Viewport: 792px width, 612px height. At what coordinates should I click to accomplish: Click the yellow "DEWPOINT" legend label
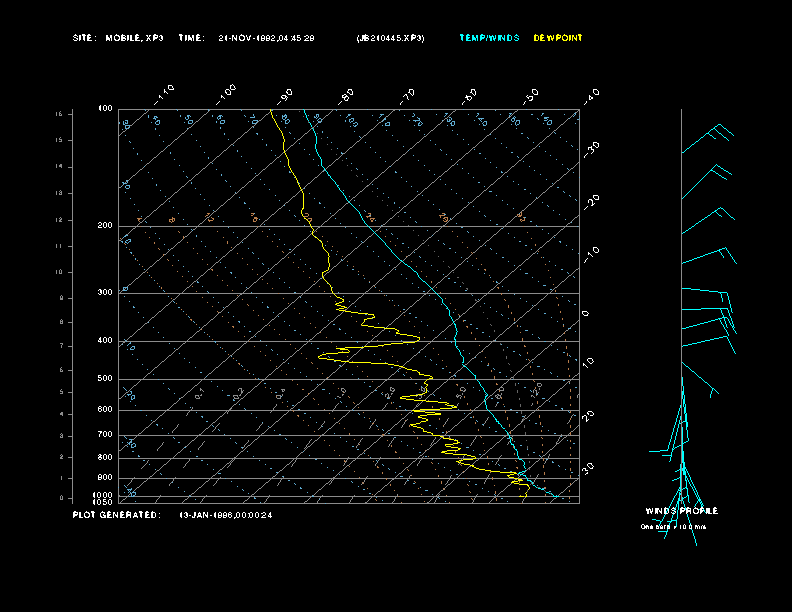(x=558, y=38)
